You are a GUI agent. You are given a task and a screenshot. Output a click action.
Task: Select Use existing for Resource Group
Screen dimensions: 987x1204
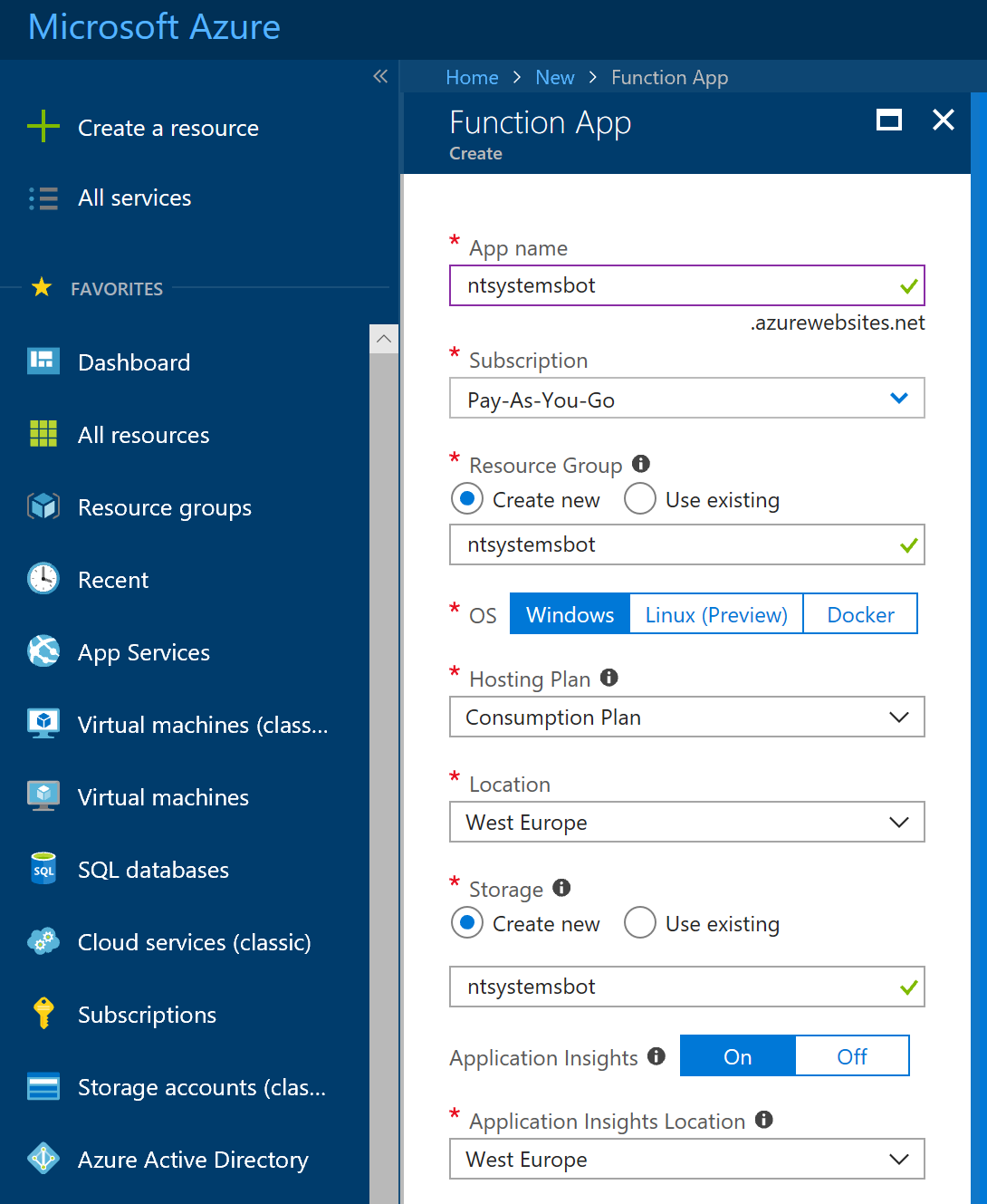(640, 499)
